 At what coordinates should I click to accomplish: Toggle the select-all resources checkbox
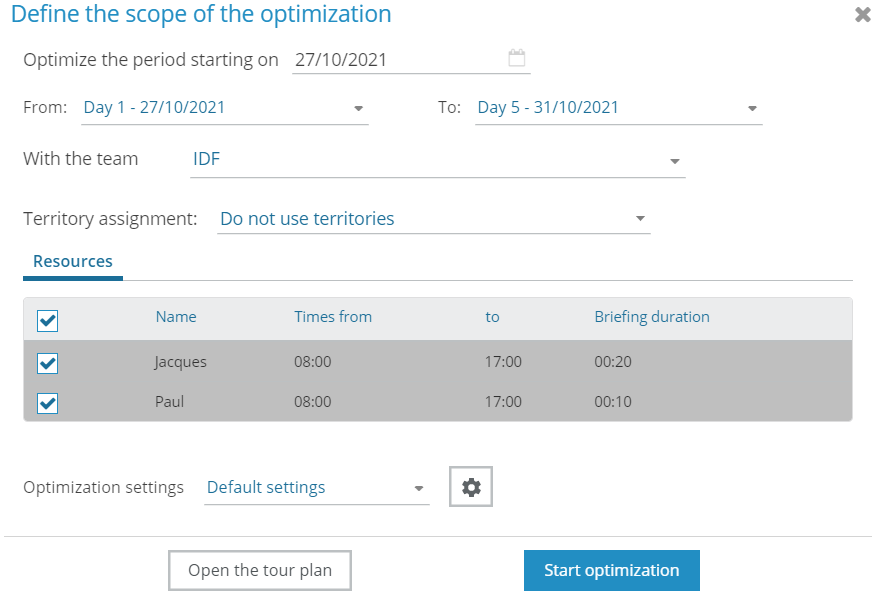(x=47, y=321)
